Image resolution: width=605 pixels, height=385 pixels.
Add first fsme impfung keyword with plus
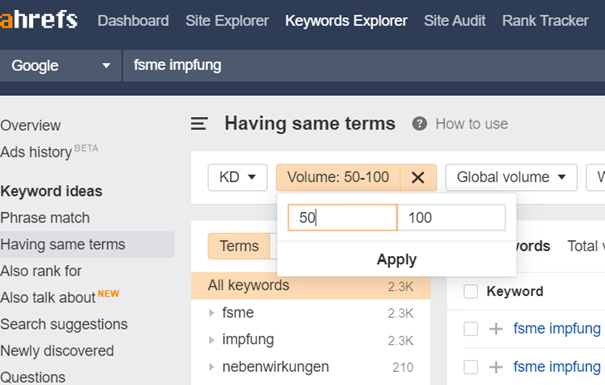coord(496,329)
